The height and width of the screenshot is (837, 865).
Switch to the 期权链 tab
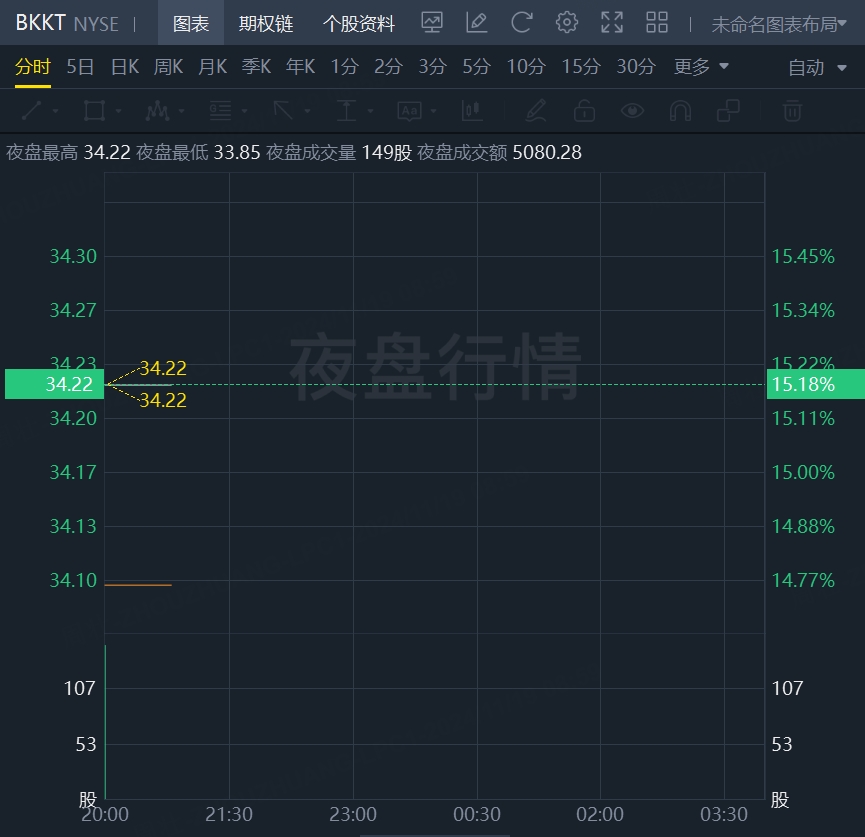click(x=266, y=24)
